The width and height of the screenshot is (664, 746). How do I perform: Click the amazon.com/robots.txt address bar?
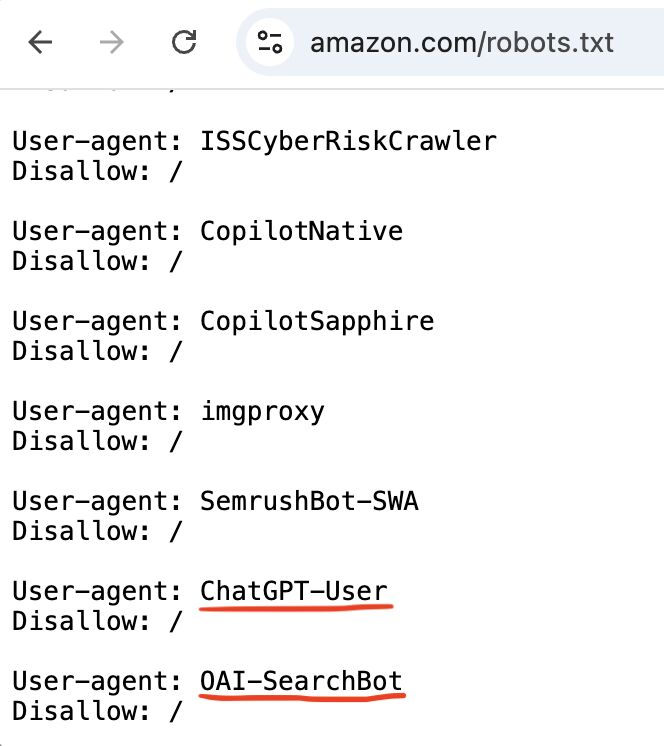click(461, 43)
